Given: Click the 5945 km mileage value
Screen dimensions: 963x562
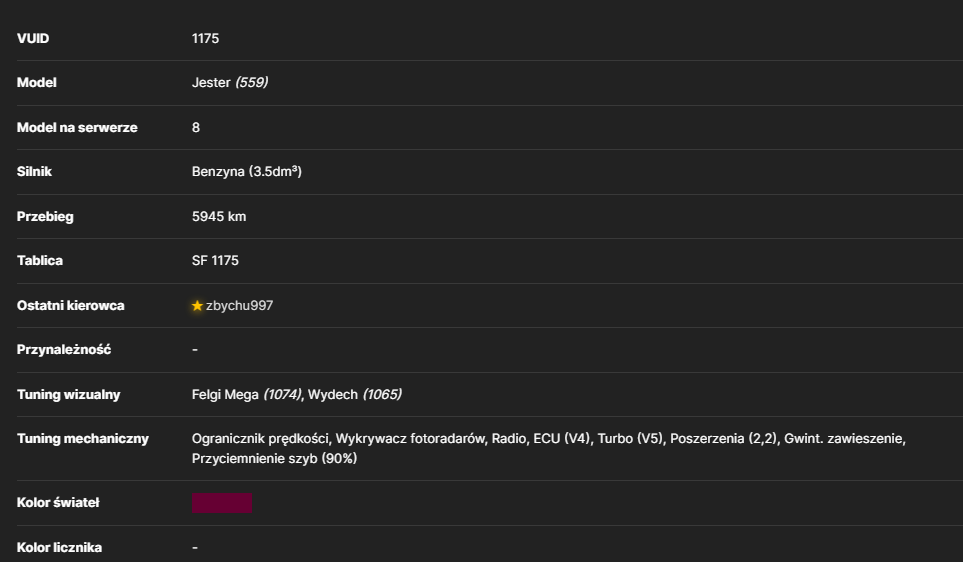Looking at the screenshot, I should [x=219, y=216].
